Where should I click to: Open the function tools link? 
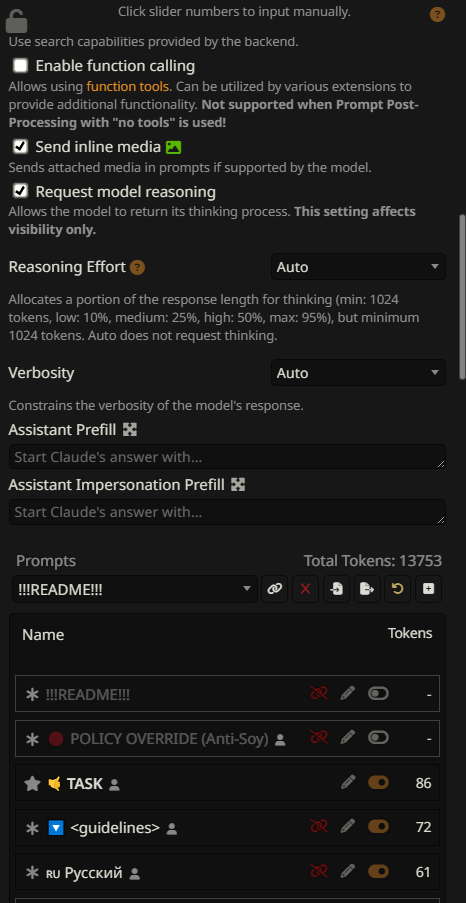coord(128,87)
